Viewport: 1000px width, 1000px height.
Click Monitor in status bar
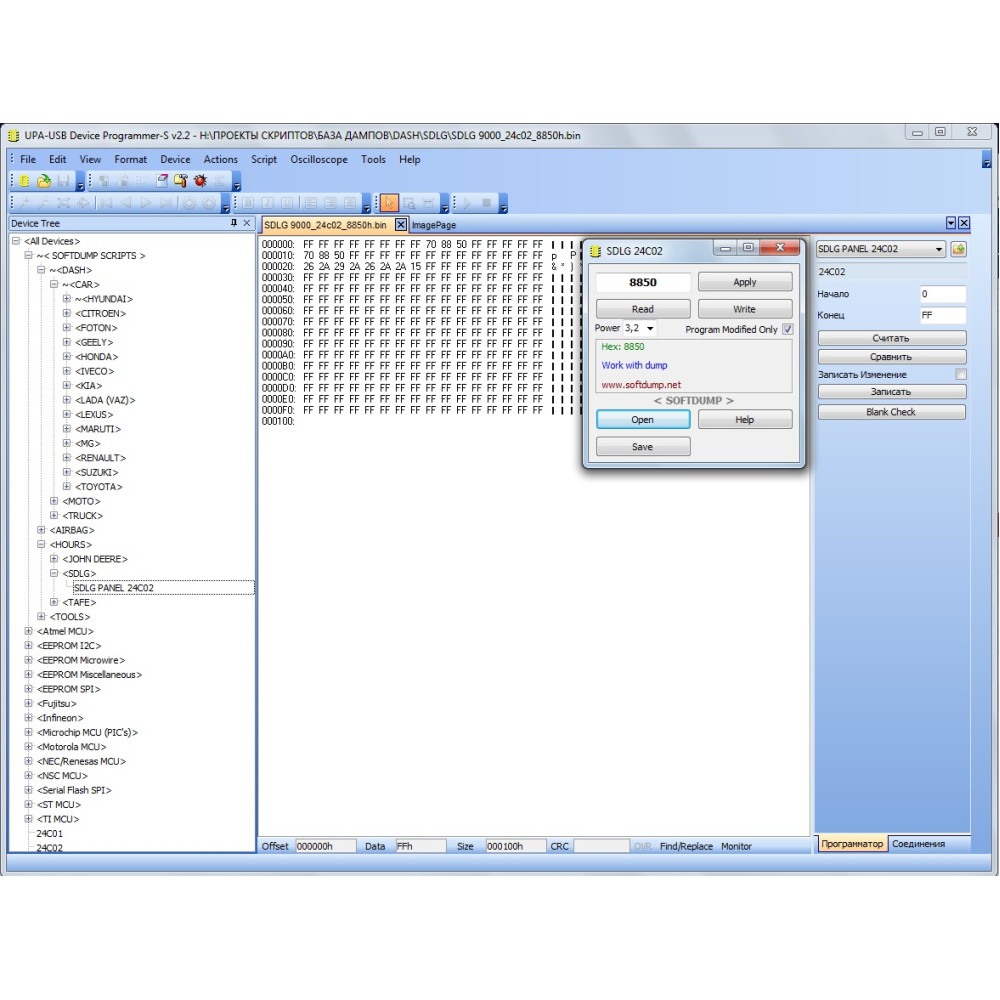[x=736, y=846]
